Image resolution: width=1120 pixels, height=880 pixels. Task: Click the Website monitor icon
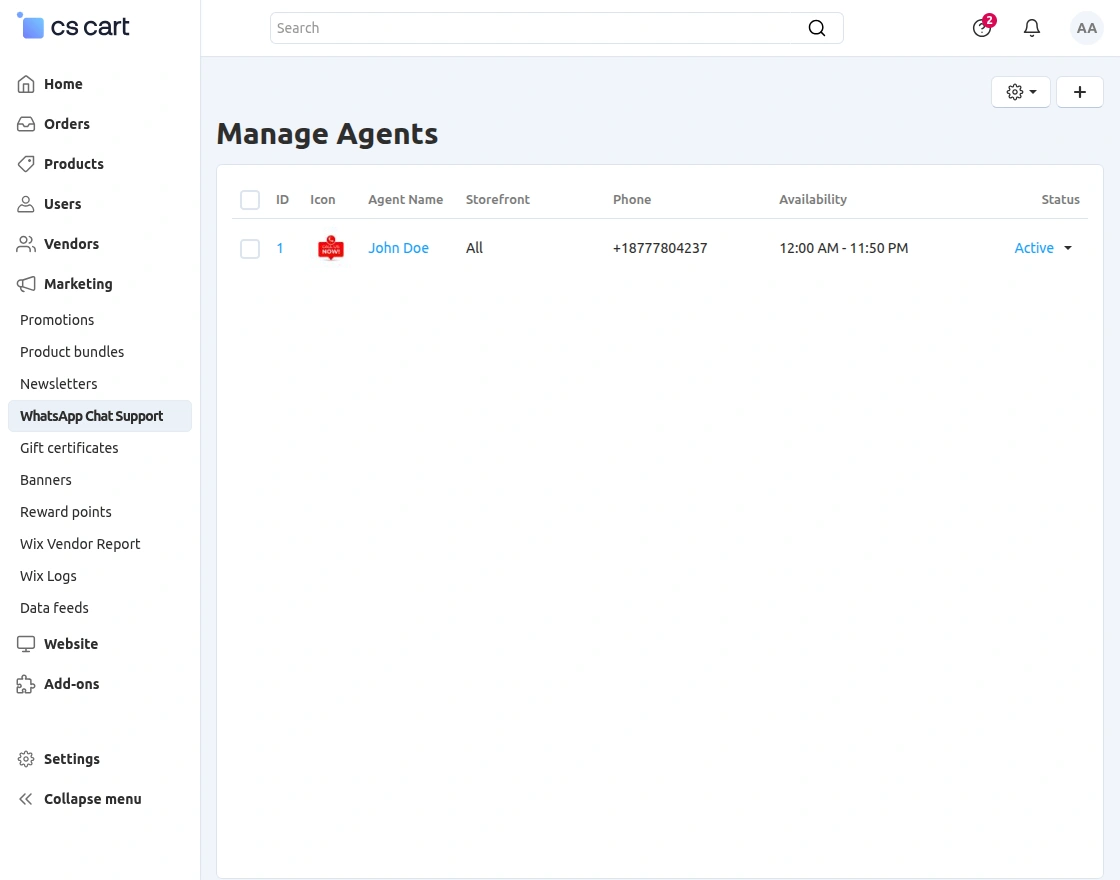[x=26, y=644]
